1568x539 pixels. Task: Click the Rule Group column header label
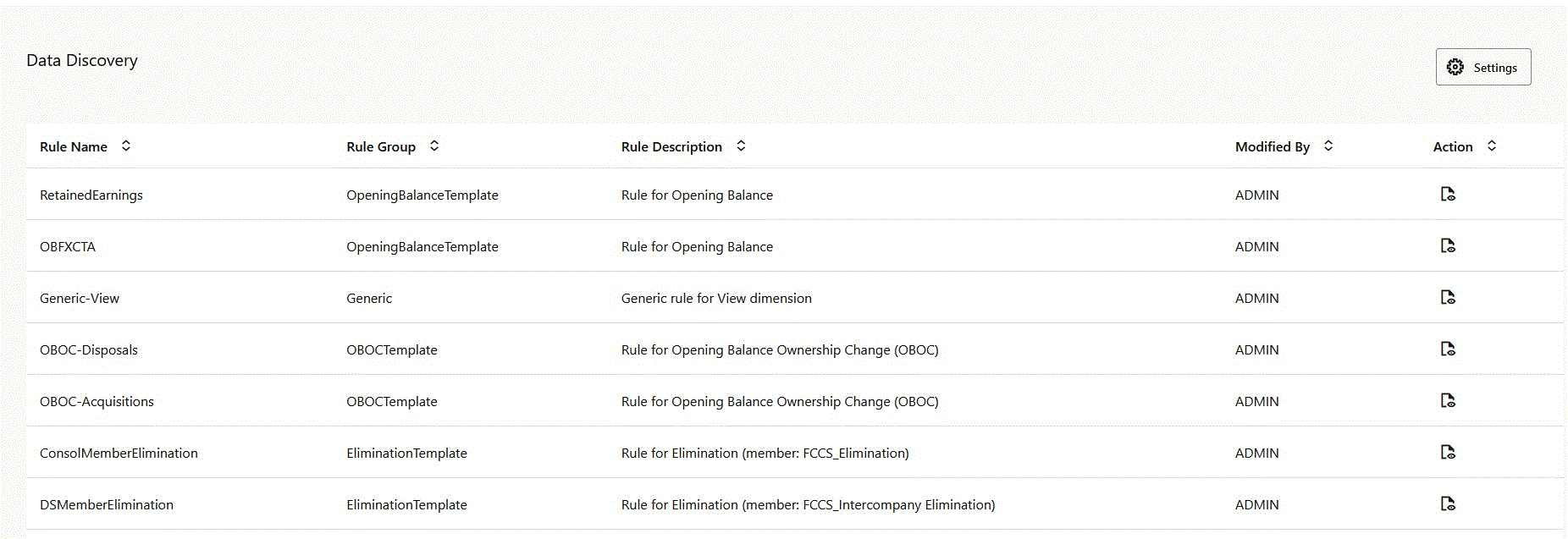(x=381, y=146)
